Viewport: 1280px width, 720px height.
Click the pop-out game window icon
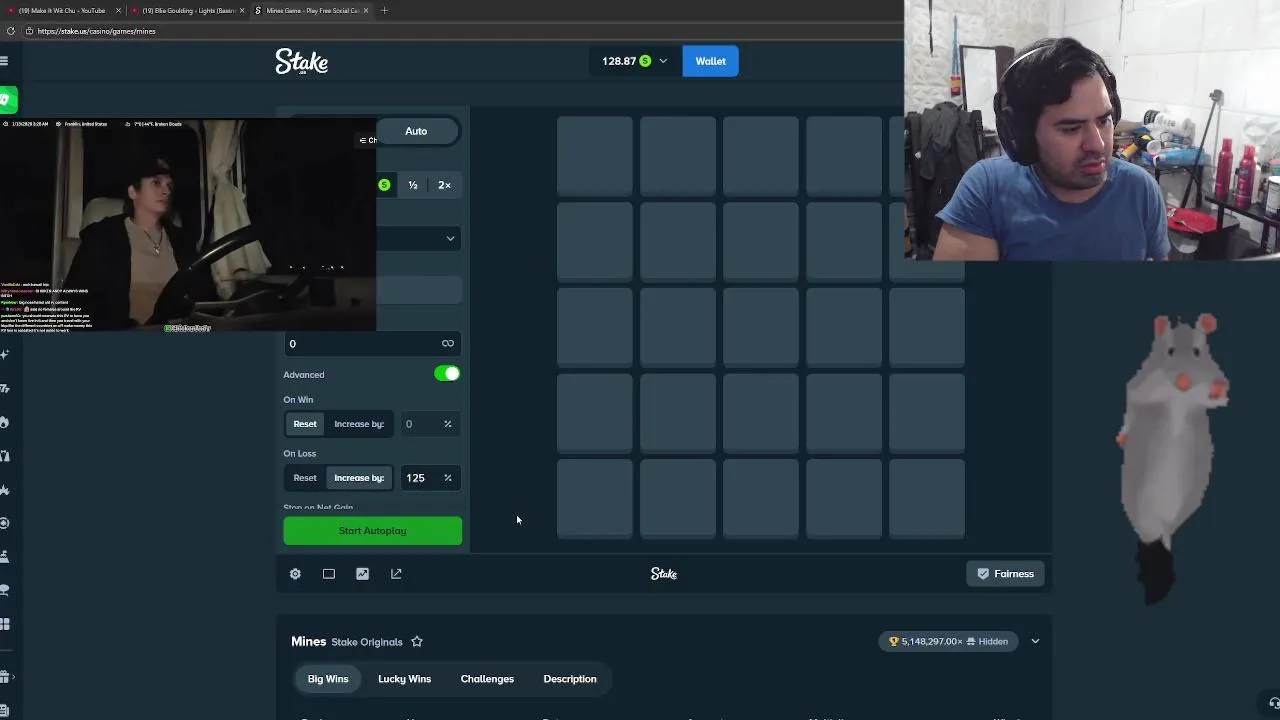click(396, 574)
